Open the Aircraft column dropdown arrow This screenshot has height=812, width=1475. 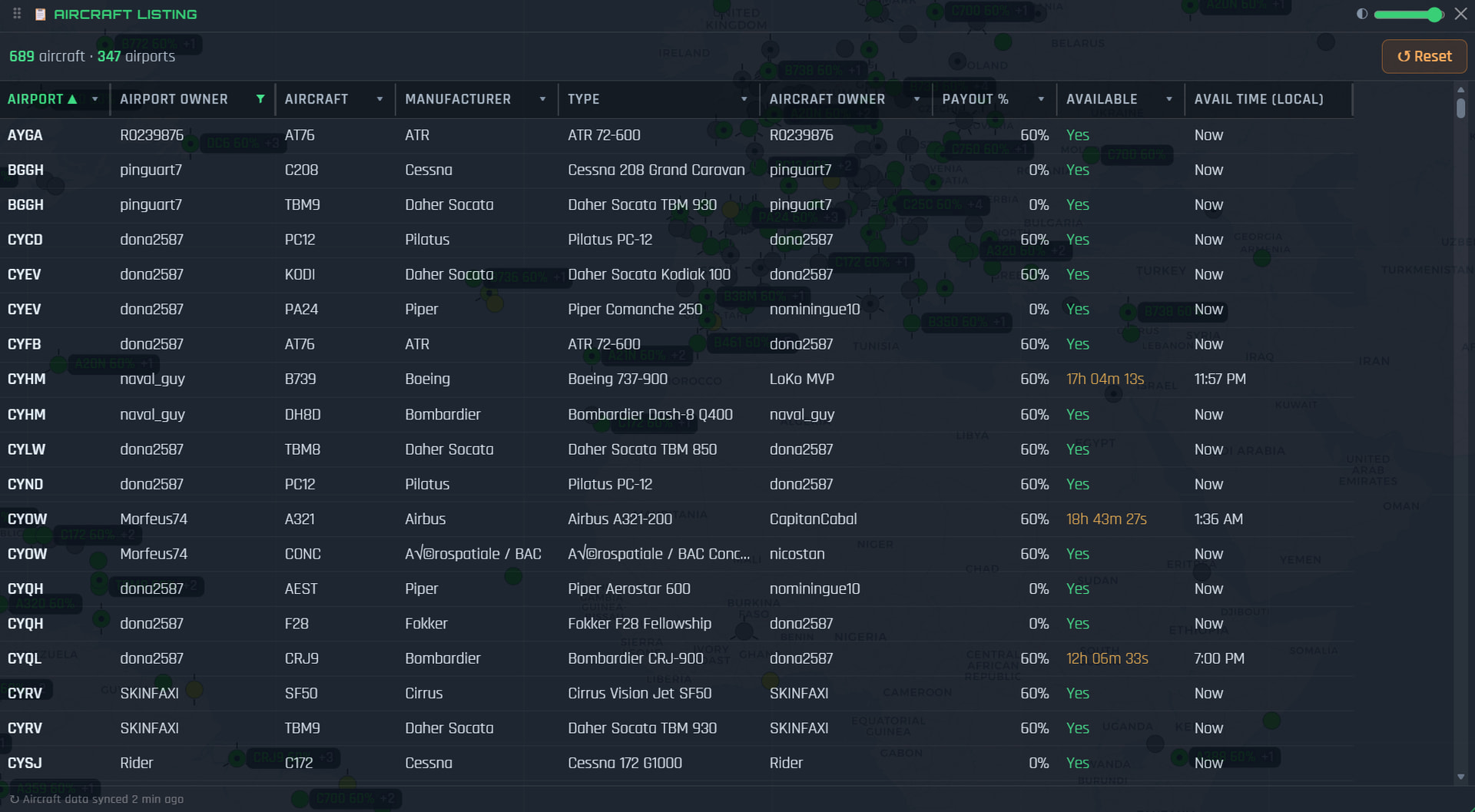380,99
